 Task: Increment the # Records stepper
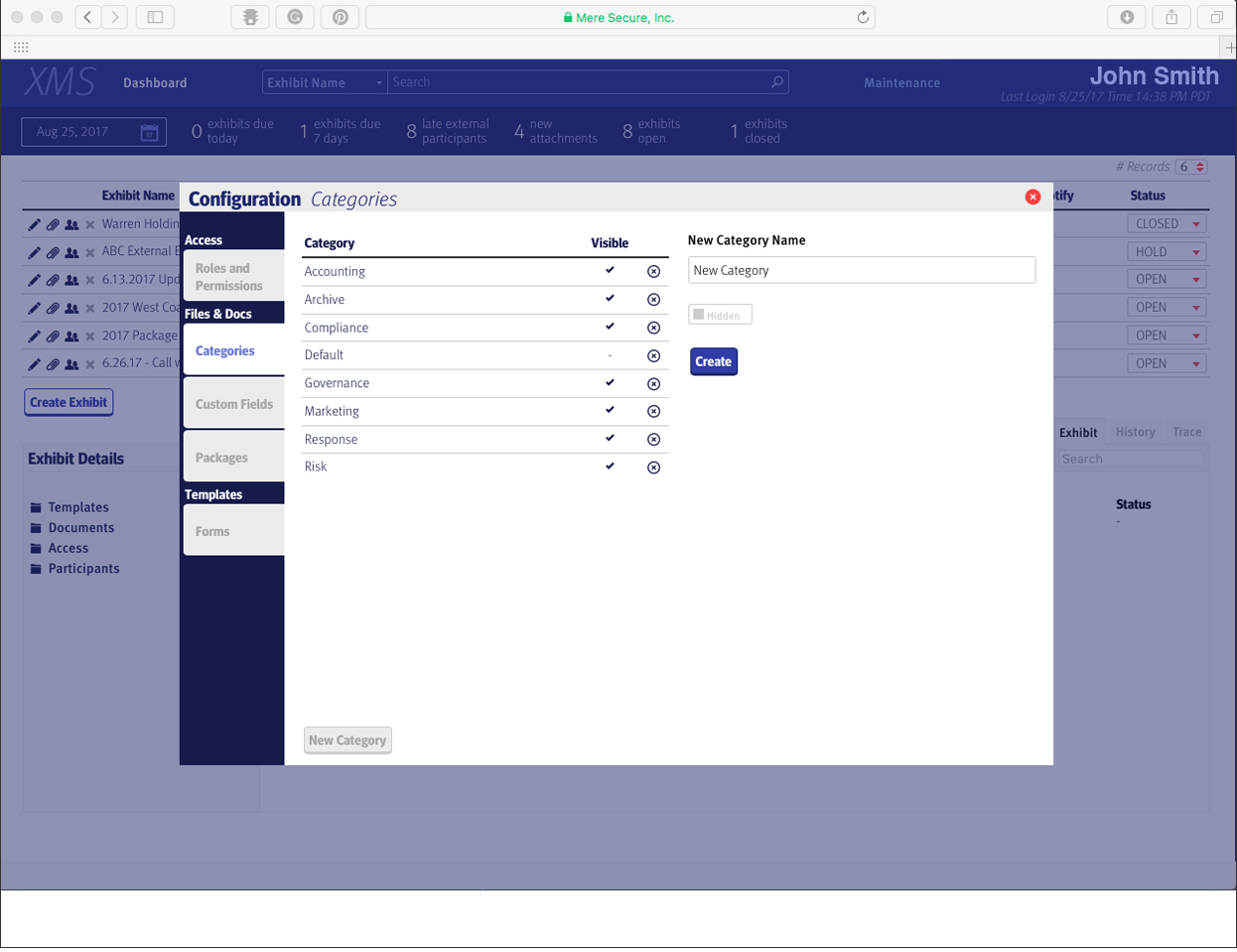[1198, 163]
